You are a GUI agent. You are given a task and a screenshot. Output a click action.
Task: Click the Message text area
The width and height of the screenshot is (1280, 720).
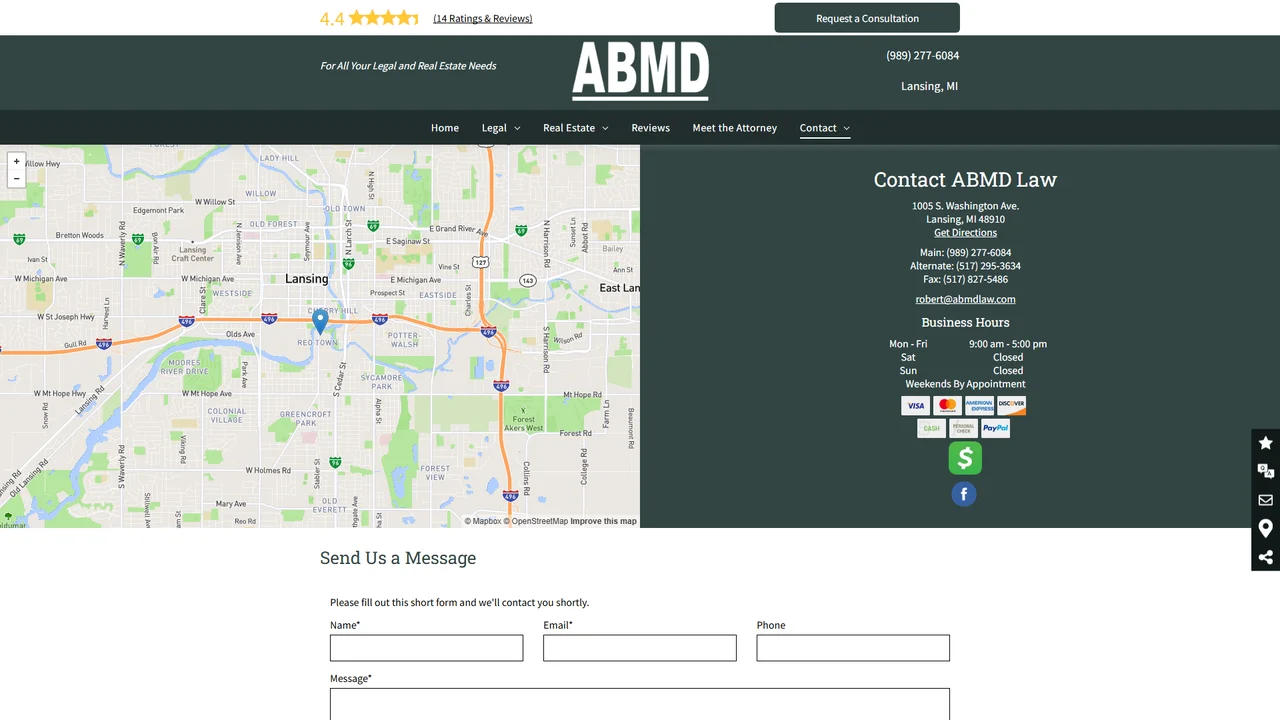640,704
